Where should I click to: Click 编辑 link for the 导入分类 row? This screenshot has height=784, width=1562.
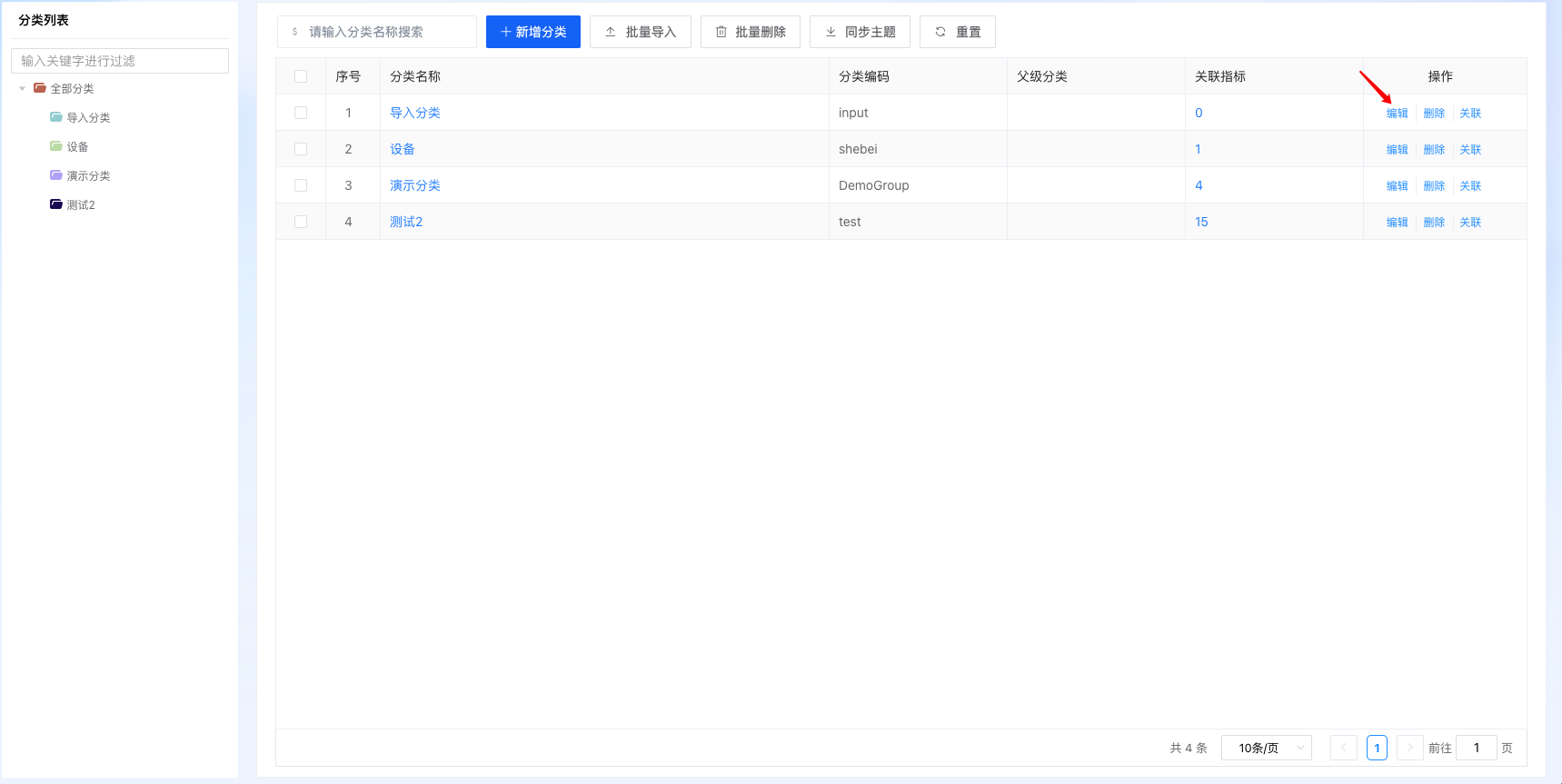pyautogui.click(x=1397, y=114)
